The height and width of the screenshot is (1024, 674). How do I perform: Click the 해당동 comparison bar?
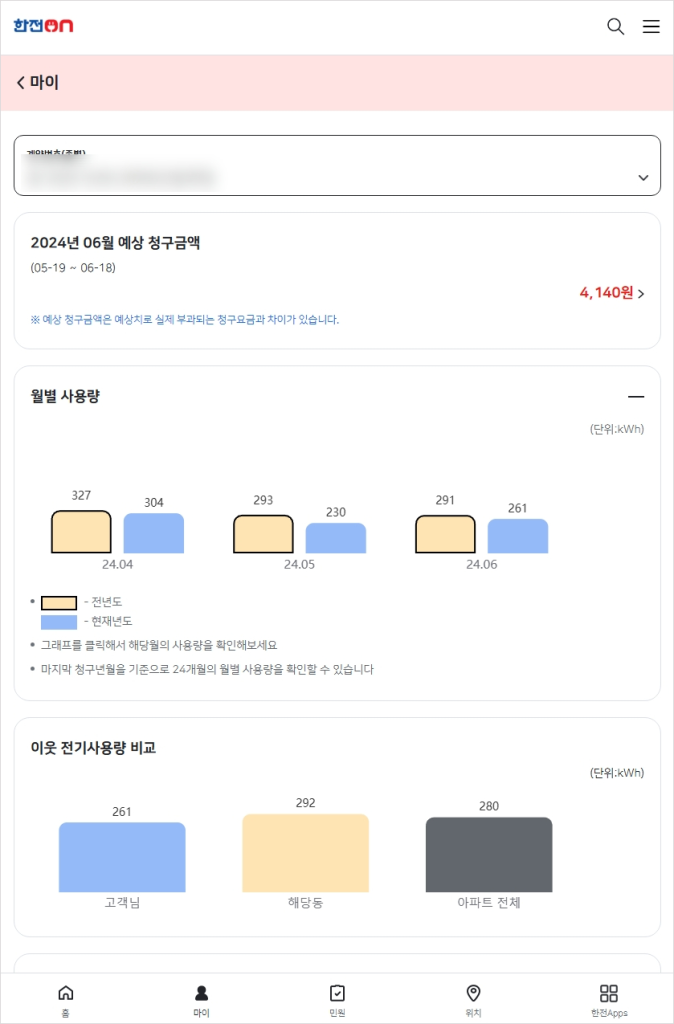[x=305, y=855]
